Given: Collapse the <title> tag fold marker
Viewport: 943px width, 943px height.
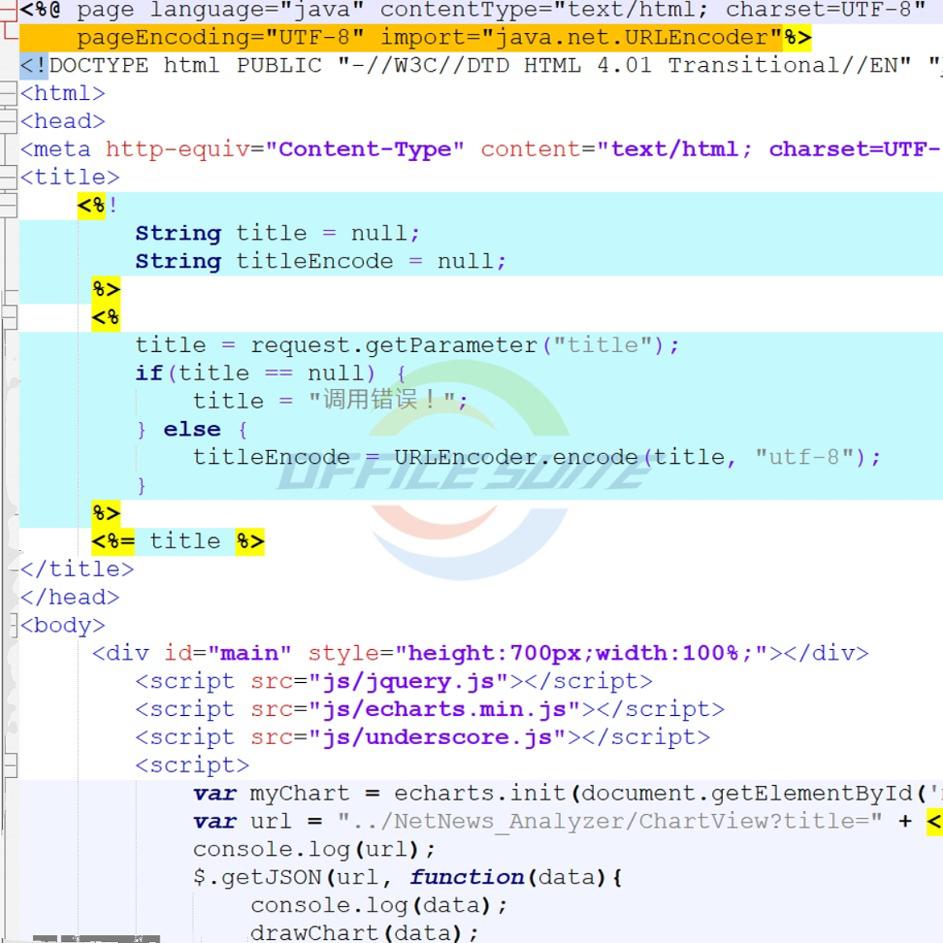Looking at the screenshot, I should (x=8, y=177).
